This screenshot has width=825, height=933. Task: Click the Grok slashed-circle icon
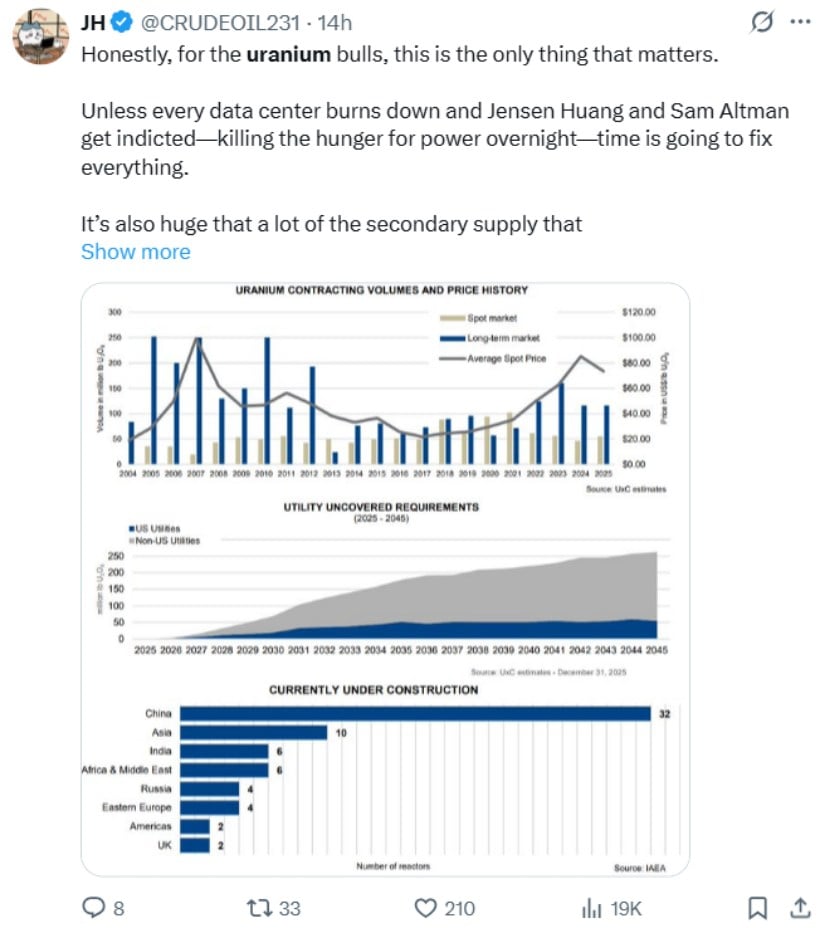(761, 21)
